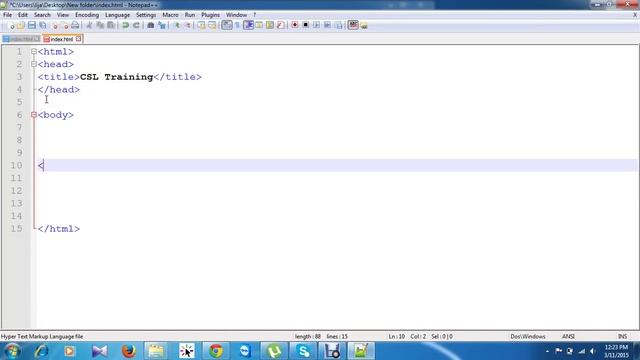Click the taskbar clock showing 12:23 PM
This screenshot has width=640, height=360.
point(616,351)
